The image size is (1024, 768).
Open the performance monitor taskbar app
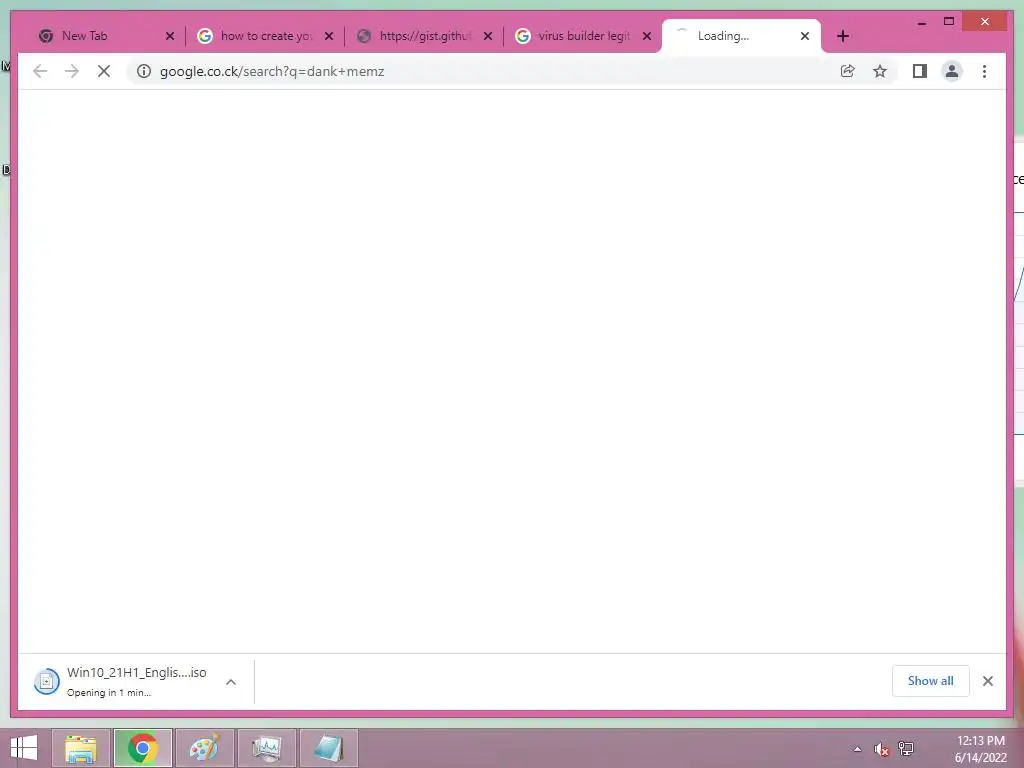point(266,748)
